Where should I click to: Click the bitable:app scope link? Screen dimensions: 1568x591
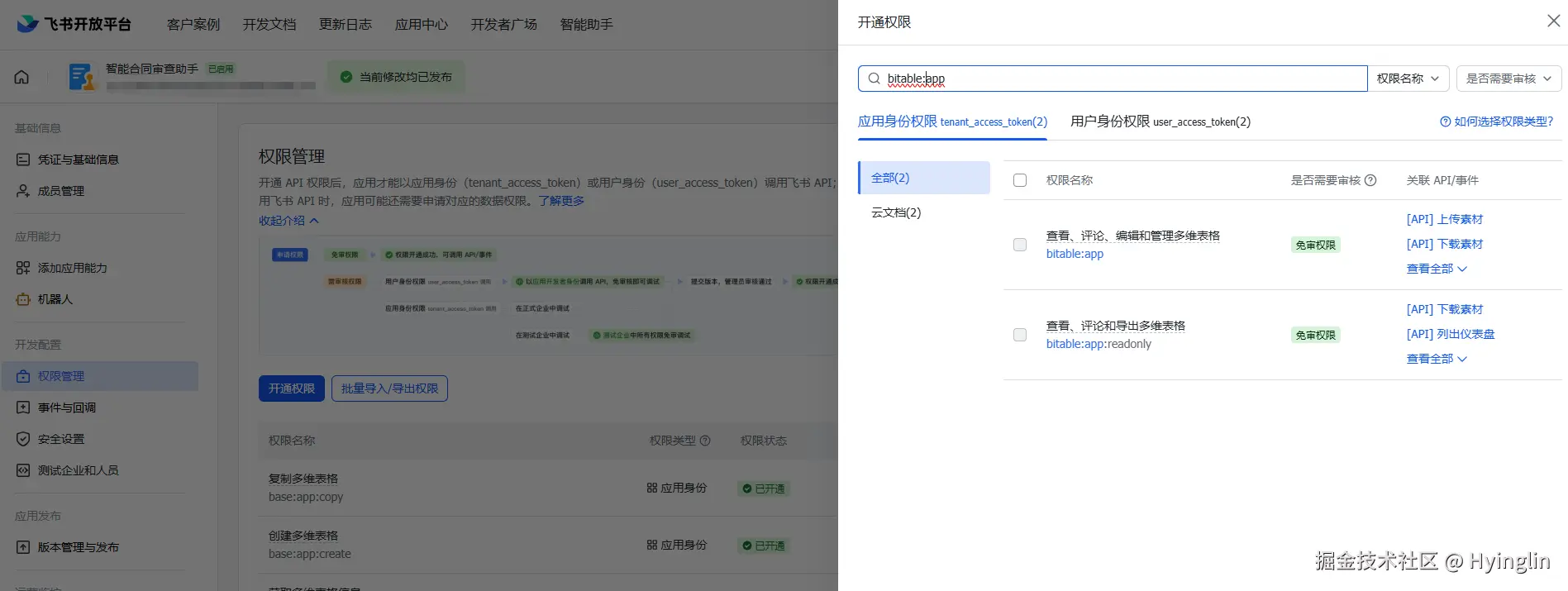pos(1075,254)
